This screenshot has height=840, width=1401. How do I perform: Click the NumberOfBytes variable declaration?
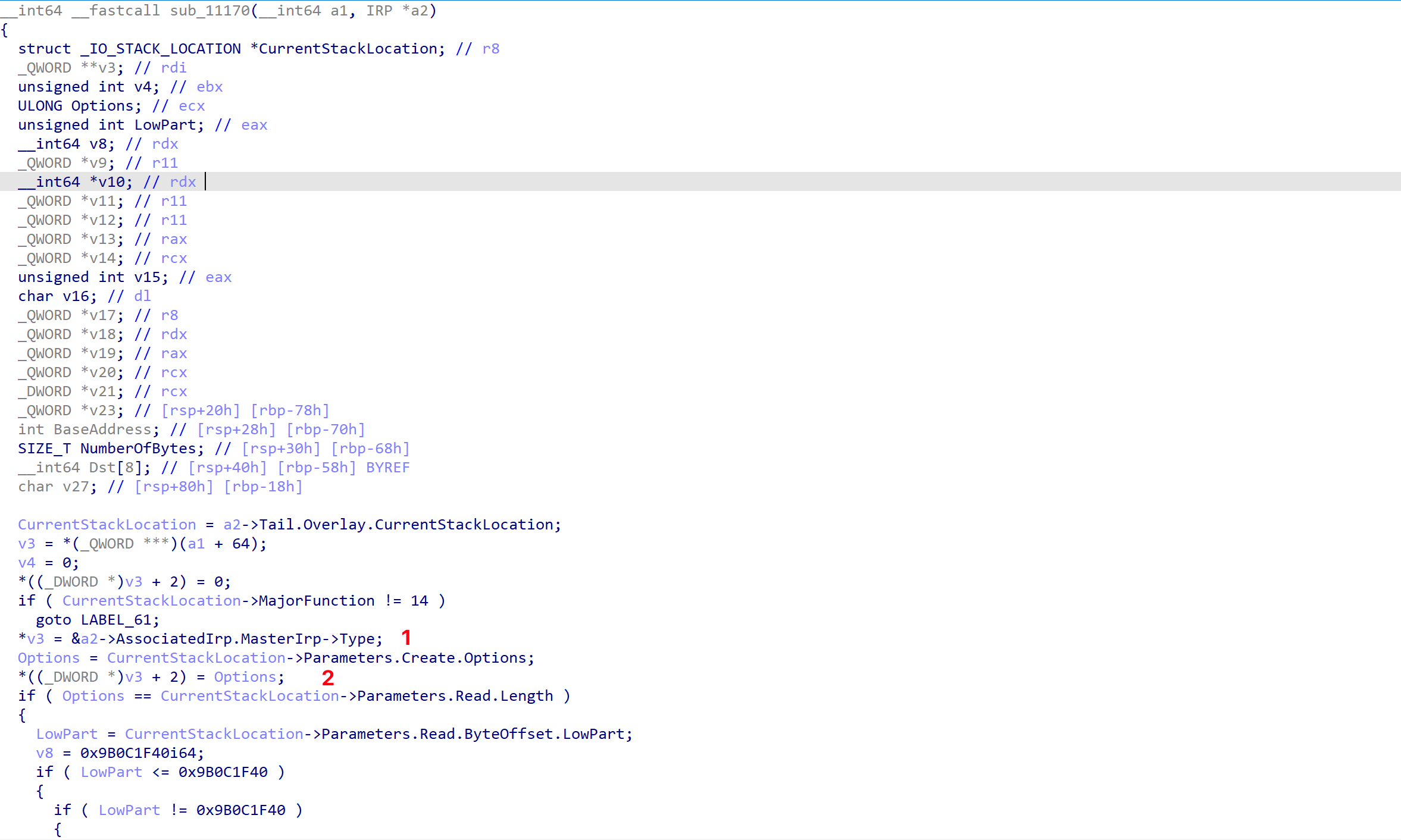point(138,449)
